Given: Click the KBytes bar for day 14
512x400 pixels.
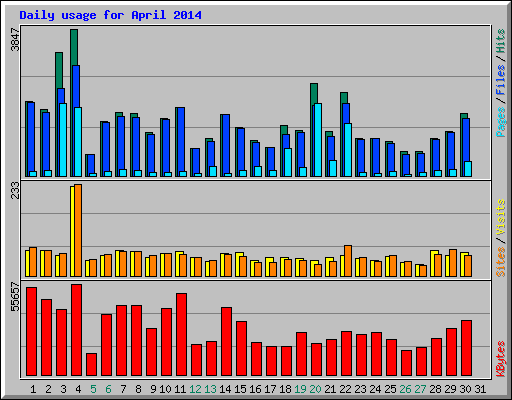Looking at the screenshot, I should (226, 341).
